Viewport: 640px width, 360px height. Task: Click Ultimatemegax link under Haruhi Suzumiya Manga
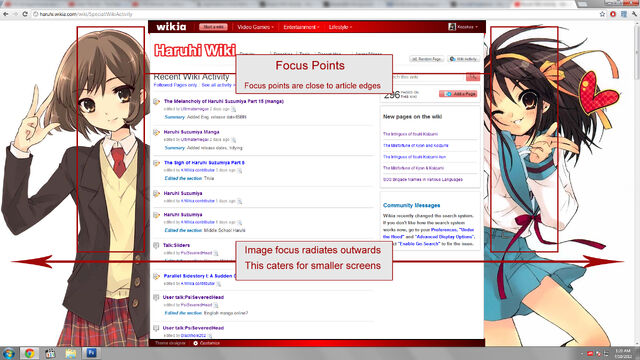(x=195, y=140)
